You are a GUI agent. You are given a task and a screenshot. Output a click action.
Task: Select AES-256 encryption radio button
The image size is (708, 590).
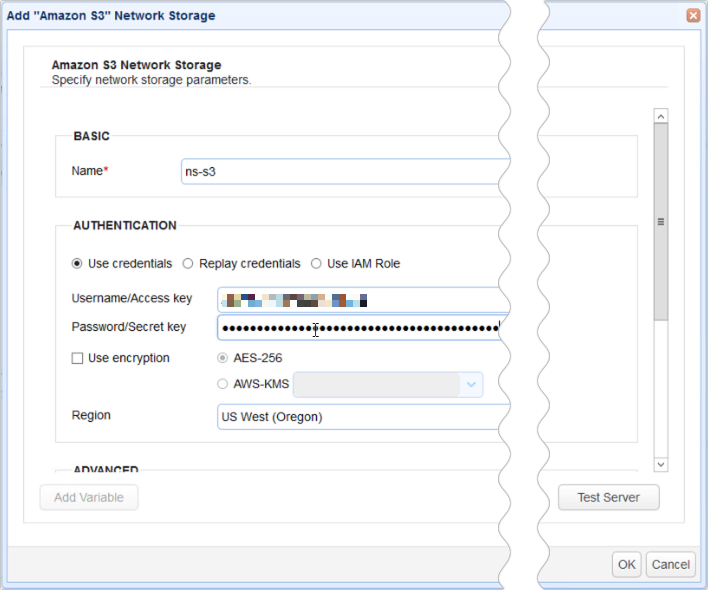(222, 358)
